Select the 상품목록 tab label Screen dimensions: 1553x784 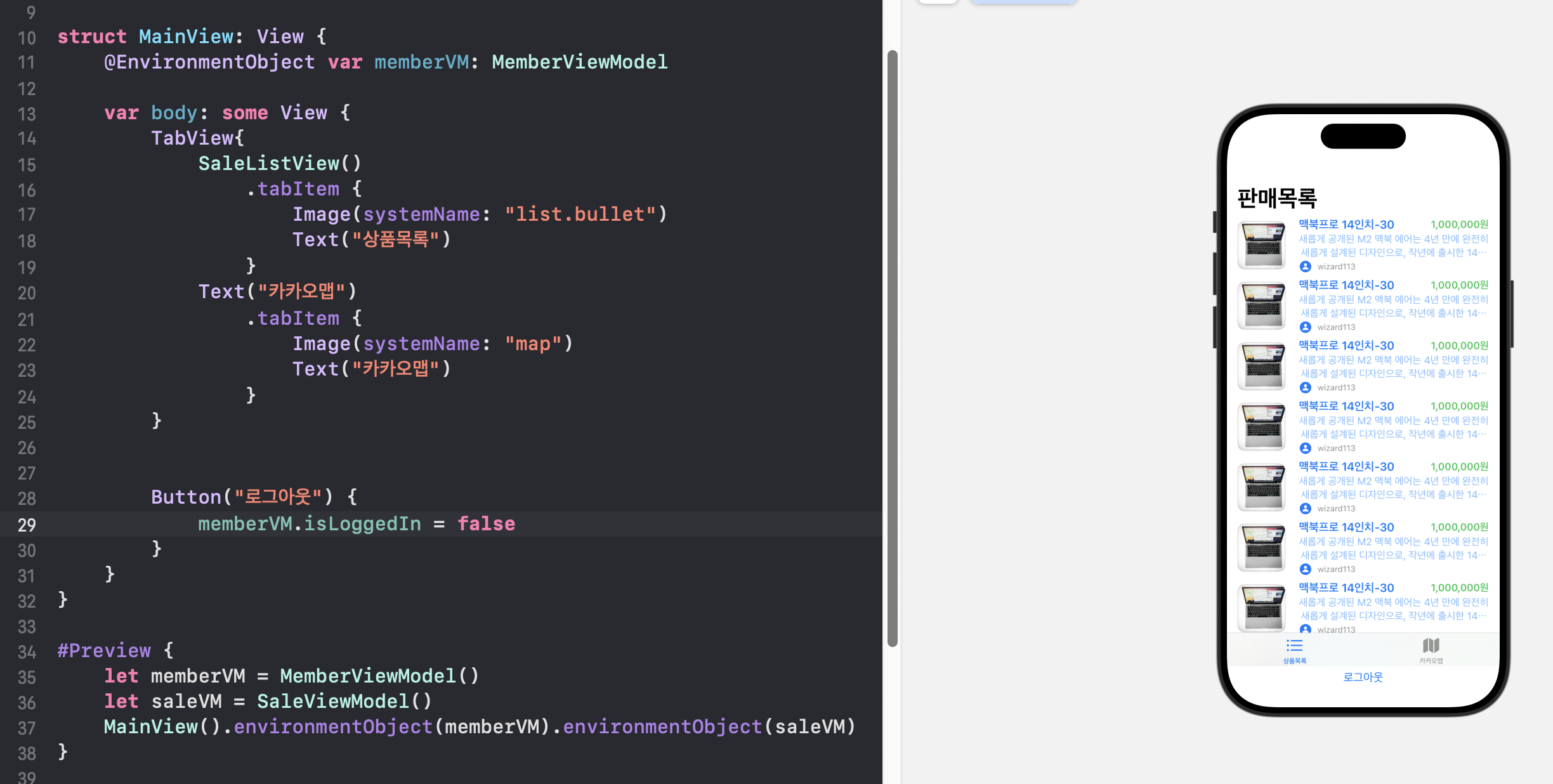[x=1294, y=661]
